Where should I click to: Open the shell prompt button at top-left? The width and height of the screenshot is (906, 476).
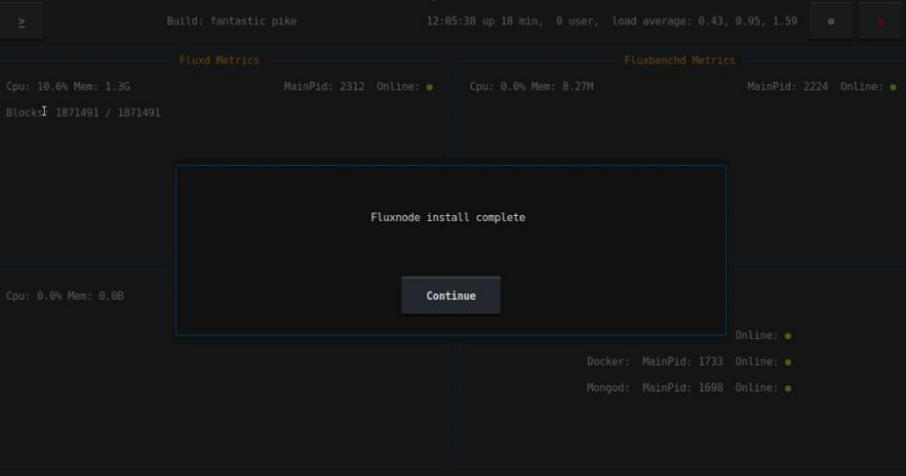tap(22, 22)
